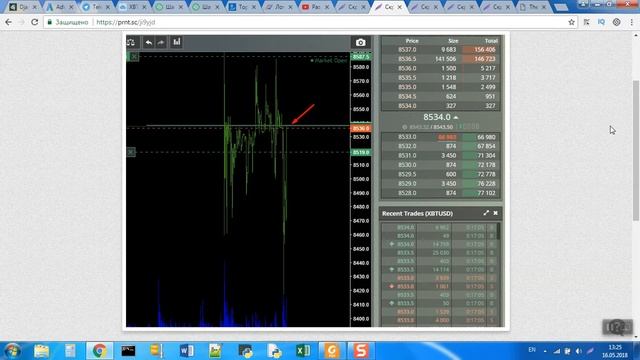Close the Recent Trades panel

pos(496,213)
